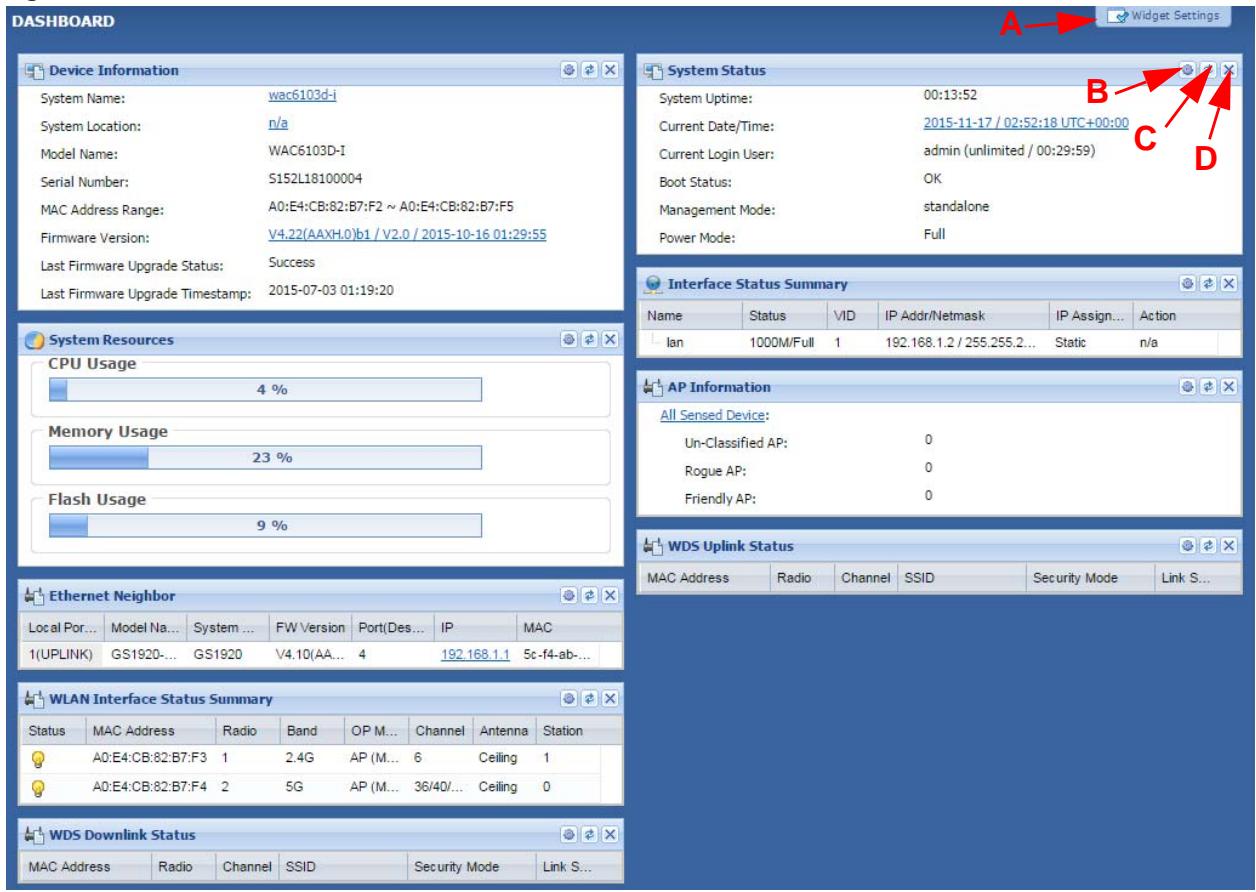Open refresh time setting of Ethernet Neighbor widget
This screenshot has width=1256, height=892.
tap(568, 596)
